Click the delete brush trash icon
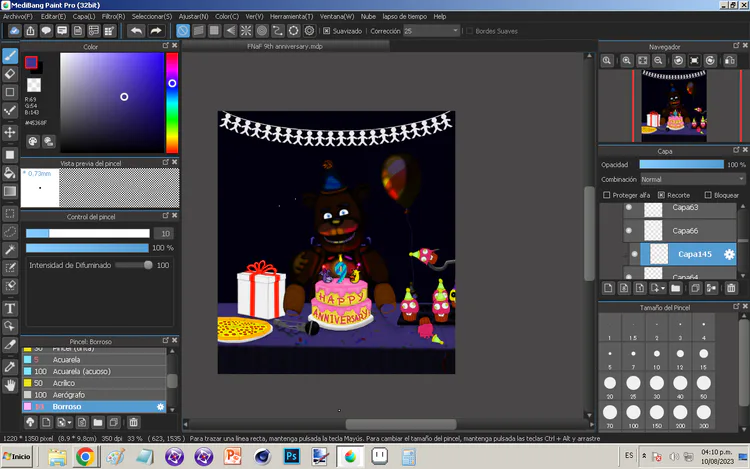The width and height of the screenshot is (750, 469). click(133, 422)
